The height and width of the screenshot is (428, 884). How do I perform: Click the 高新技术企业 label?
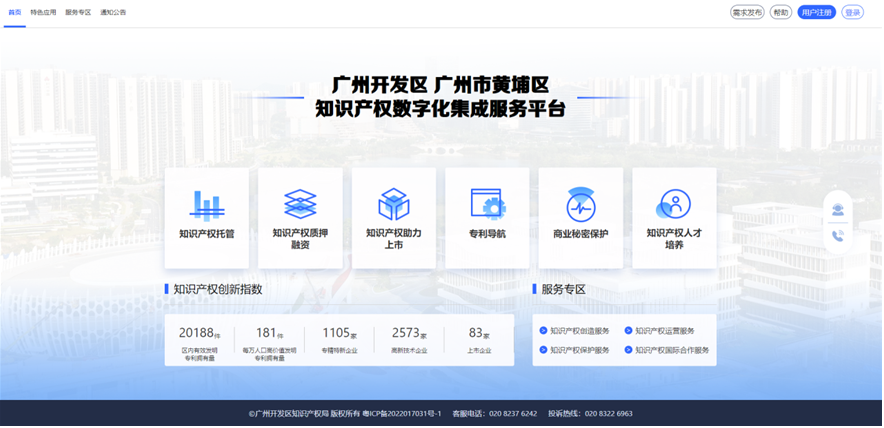coord(409,350)
